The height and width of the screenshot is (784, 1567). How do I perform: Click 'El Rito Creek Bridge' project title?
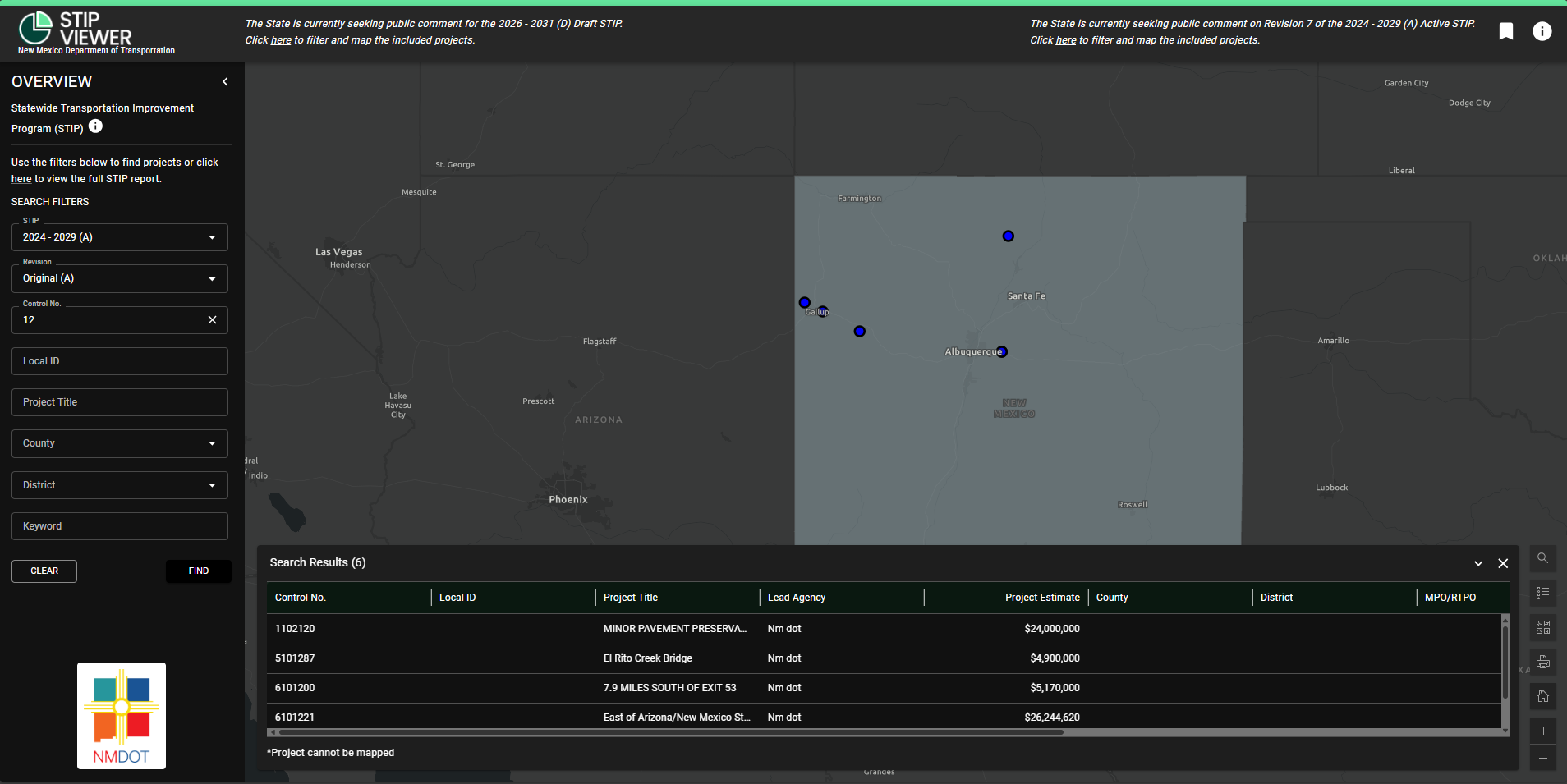click(x=648, y=658)
